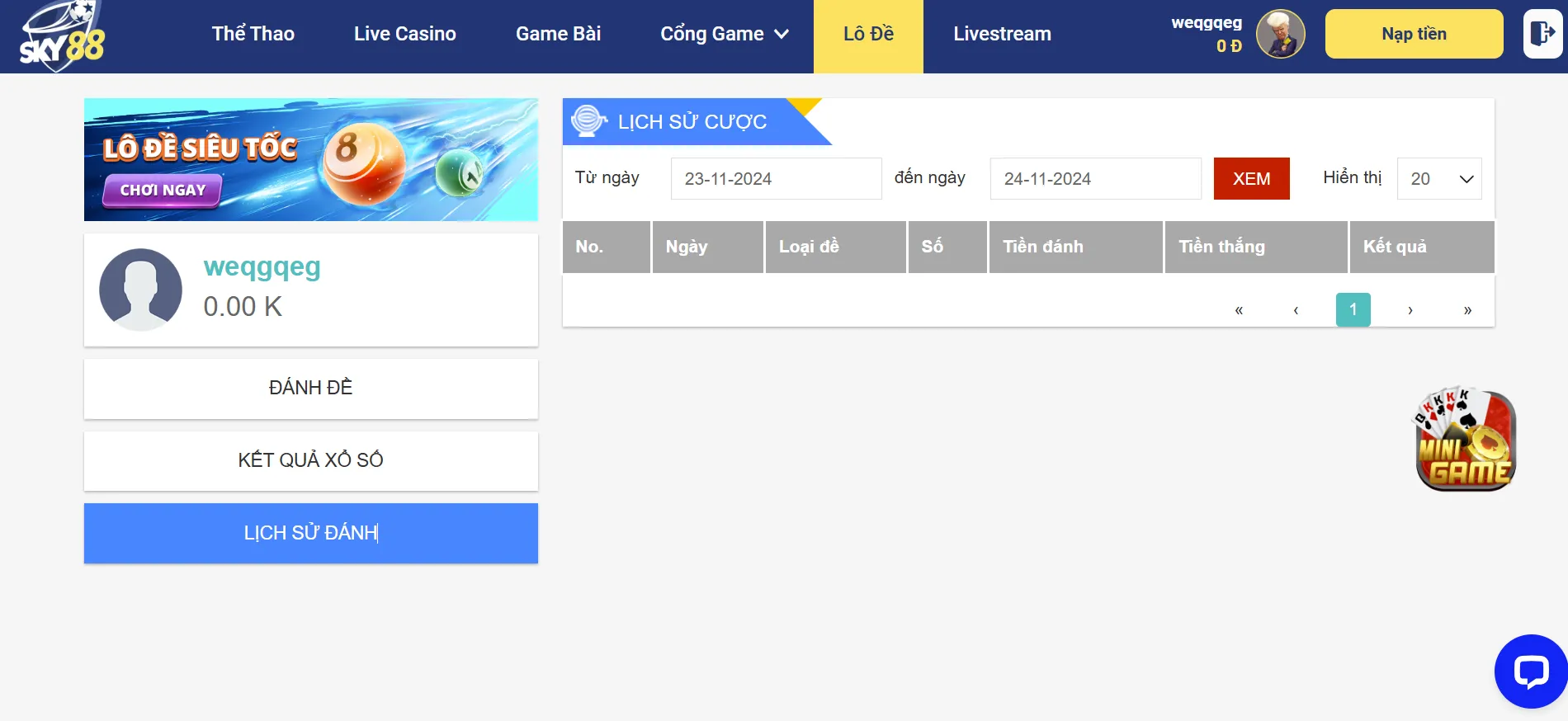
Task: Switch to the Live Casino tab
Action: tap(404, 34)
